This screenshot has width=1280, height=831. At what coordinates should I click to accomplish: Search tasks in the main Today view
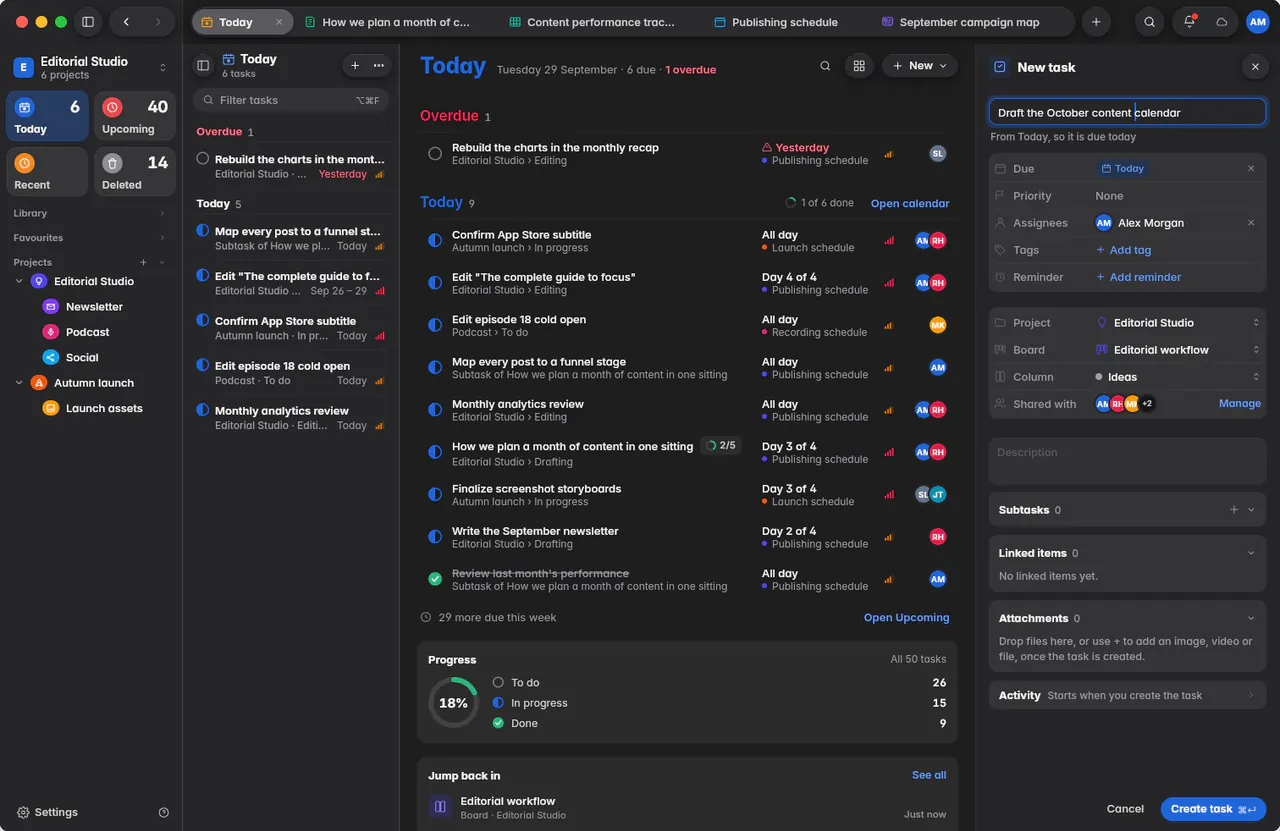tap(825, 66)
